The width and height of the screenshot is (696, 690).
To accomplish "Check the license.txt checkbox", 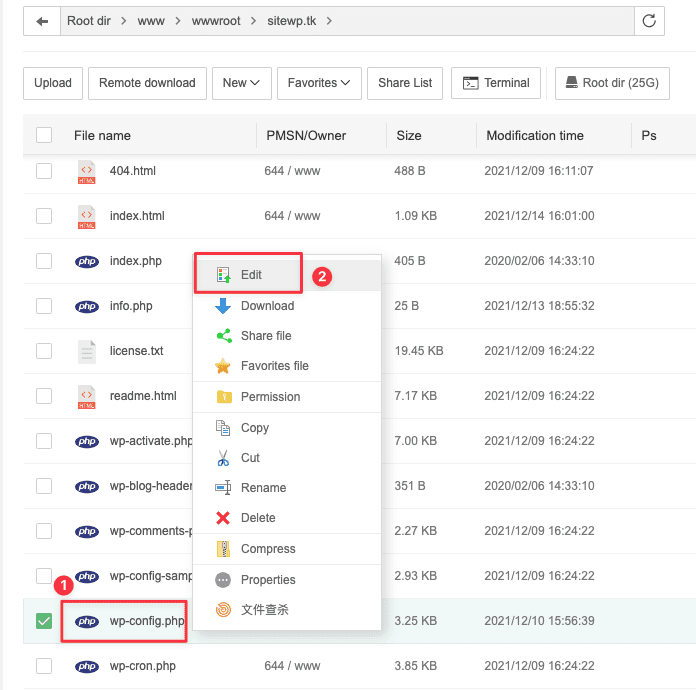I will coord(44,351).
